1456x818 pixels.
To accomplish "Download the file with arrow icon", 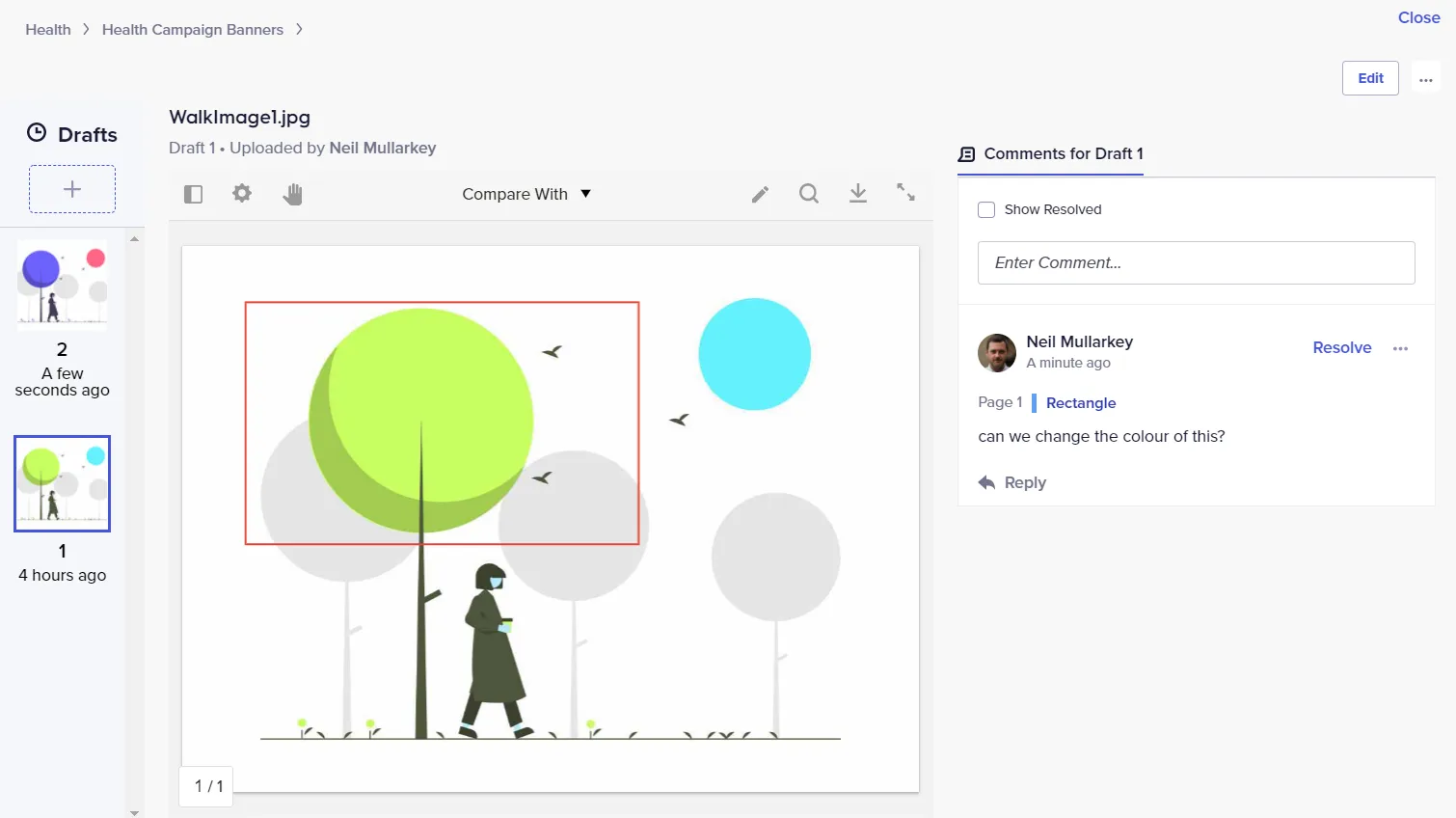I will (858, 193).
